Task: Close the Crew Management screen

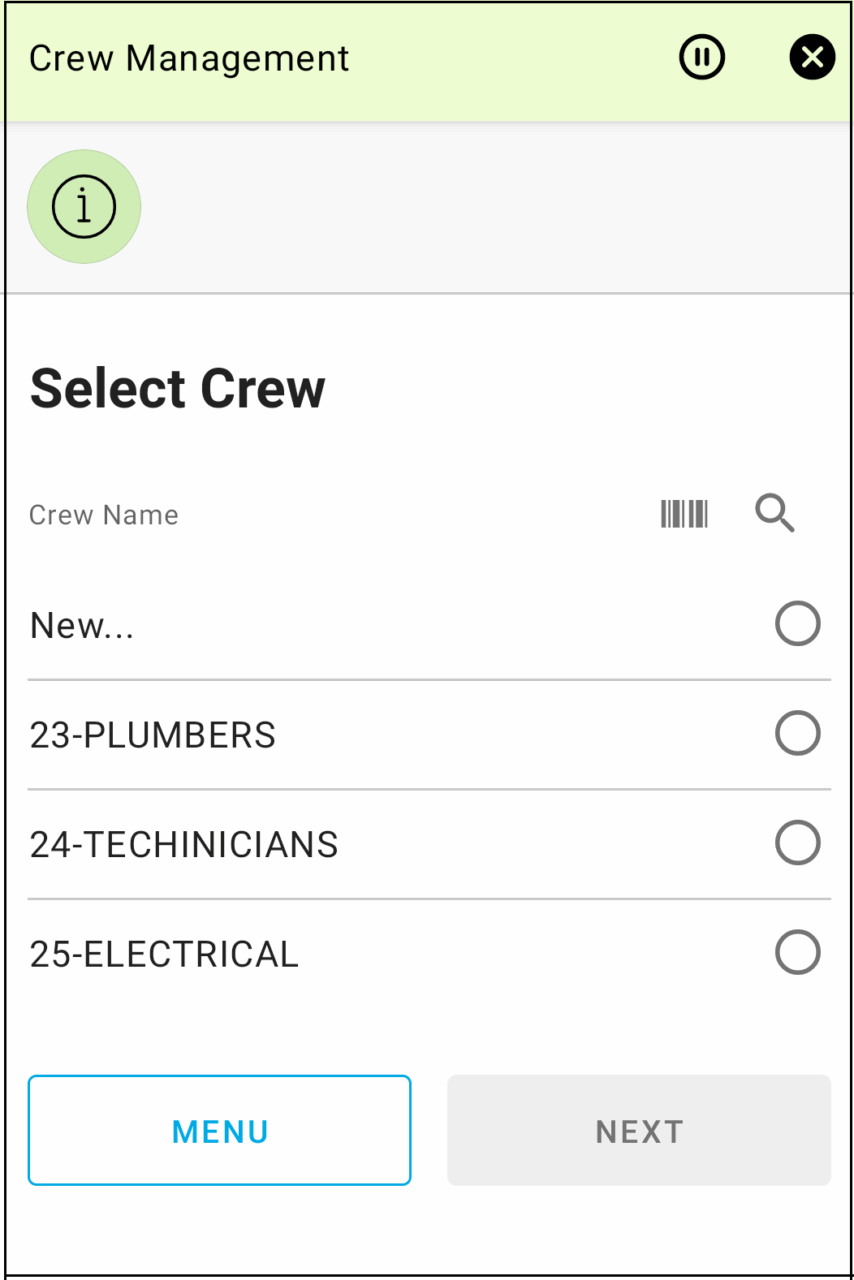Action: click(811, 58)
